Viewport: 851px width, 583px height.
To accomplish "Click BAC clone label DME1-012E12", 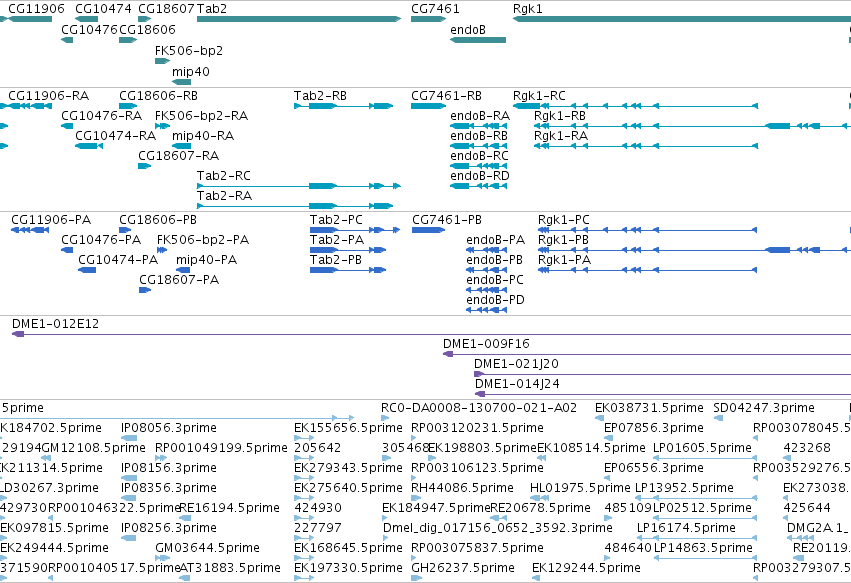I will (55, 324).
